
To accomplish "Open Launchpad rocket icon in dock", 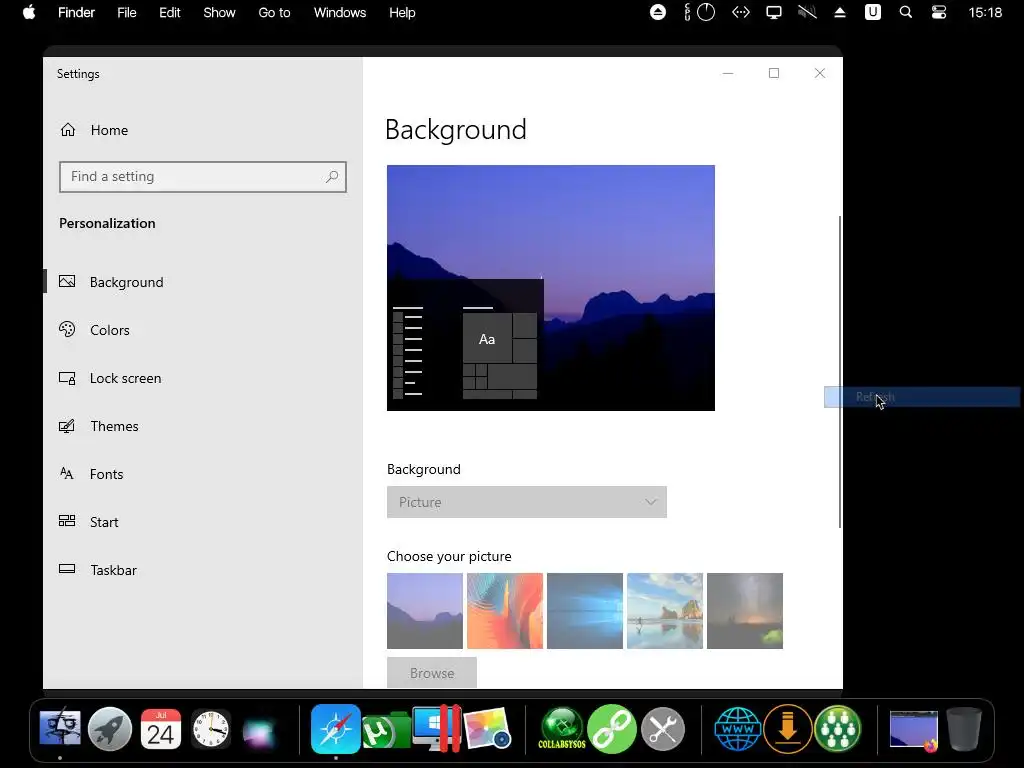I will pos(110,729).
